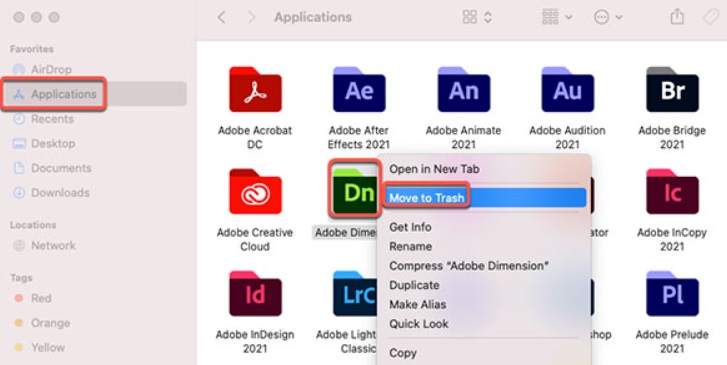Screen dimensions: 727x365
Task: Select Applications in the sidebar
Action: [94, 94]
